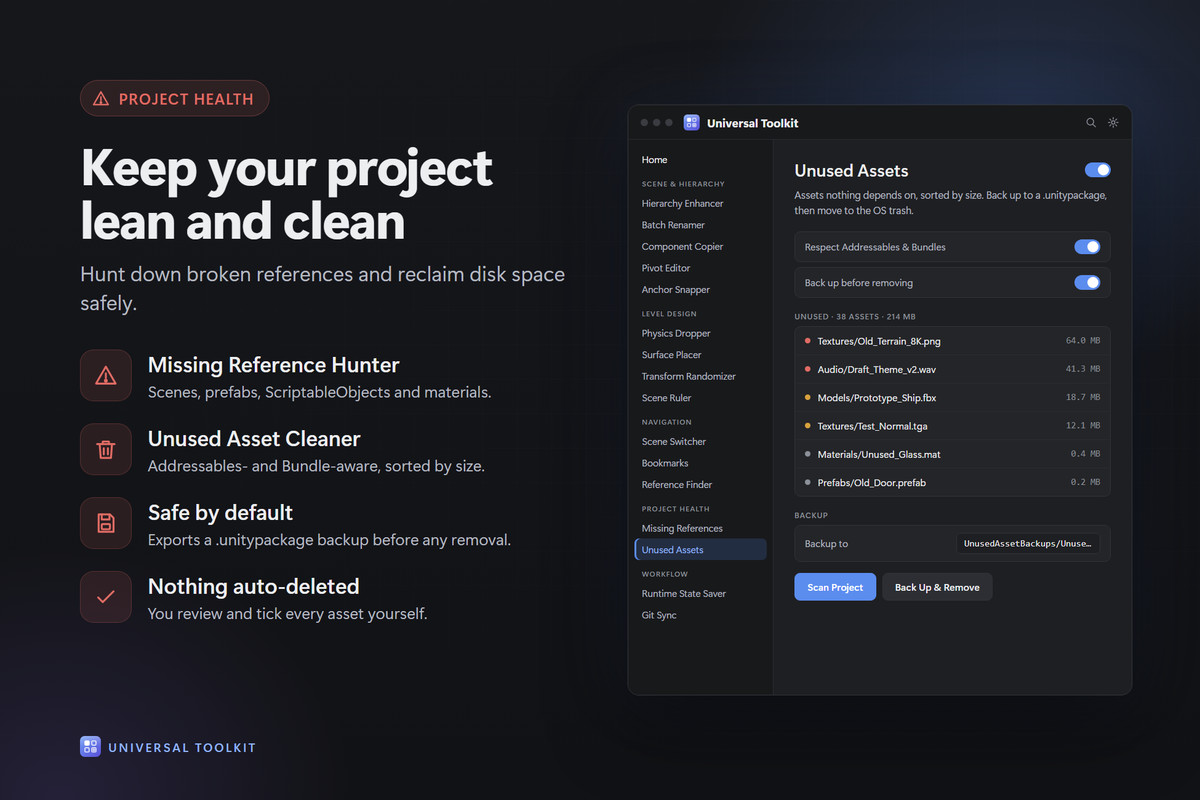Click the Backup to path field
The height and width of the screenshot is (800, 1200).
click(1028, 544)
